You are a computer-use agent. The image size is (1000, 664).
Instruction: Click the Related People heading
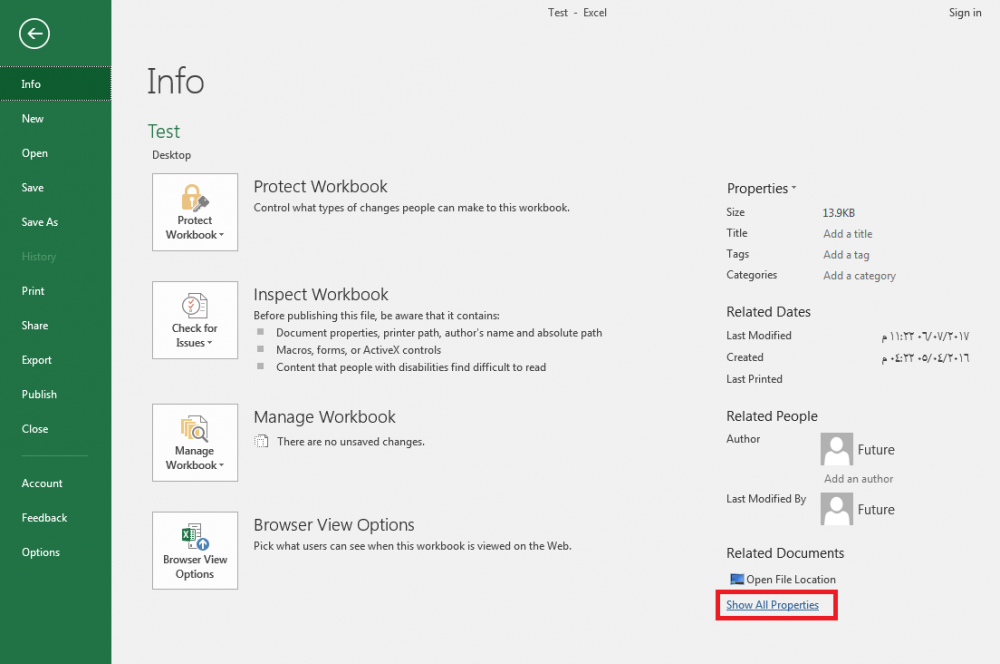[772, 416]
